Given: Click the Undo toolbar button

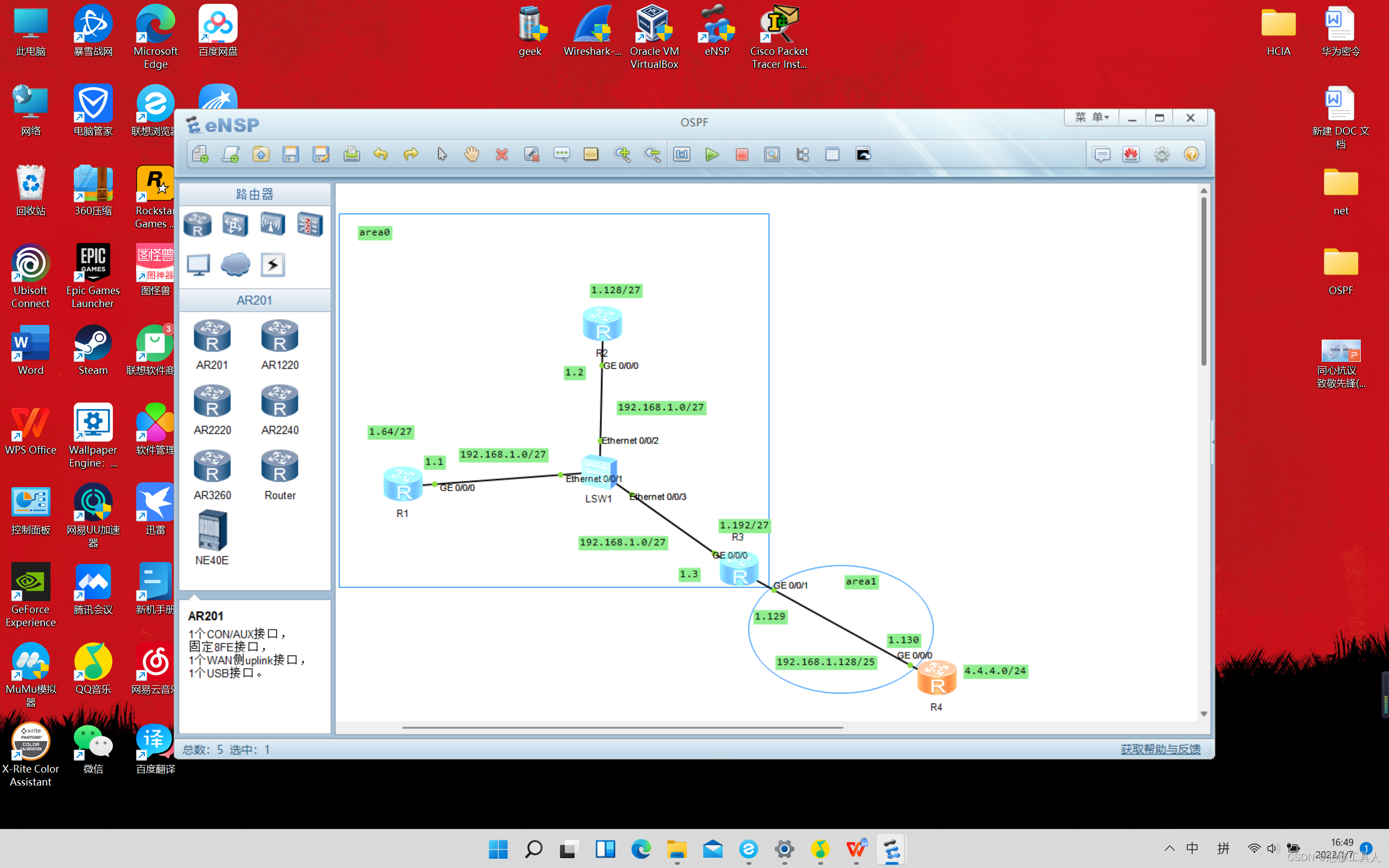Looking at the screenshot, I should pos(380,154).
